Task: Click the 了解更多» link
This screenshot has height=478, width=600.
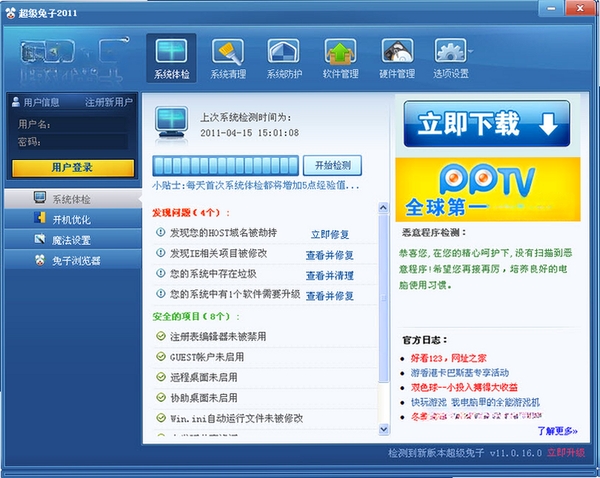Action: point(557,431)
